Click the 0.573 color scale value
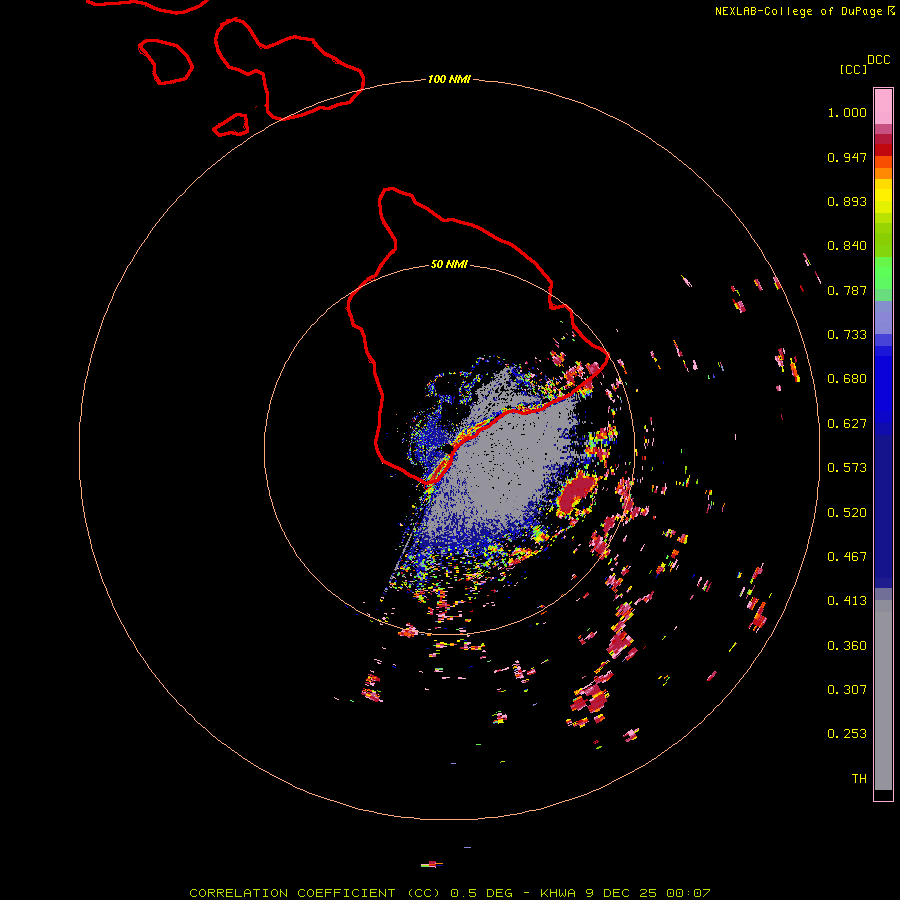900x900 pixels. [847, 468]
